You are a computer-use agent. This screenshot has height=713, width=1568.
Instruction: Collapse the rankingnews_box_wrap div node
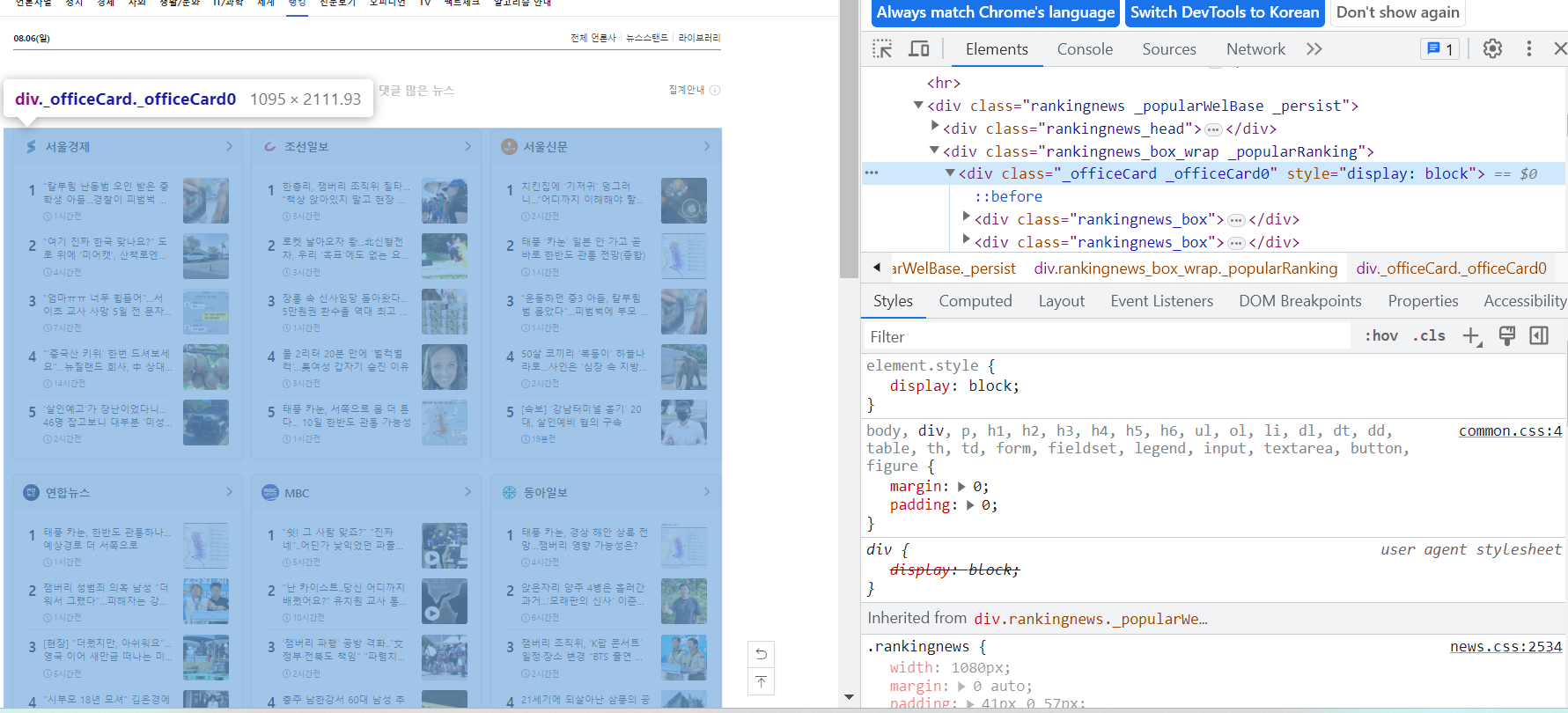pyautogui.click(x=934, y=151)
